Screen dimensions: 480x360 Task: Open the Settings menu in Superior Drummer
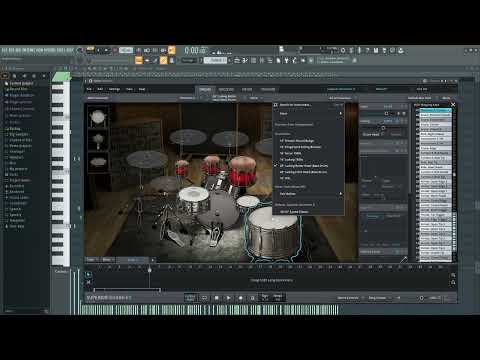click(114, 89)
